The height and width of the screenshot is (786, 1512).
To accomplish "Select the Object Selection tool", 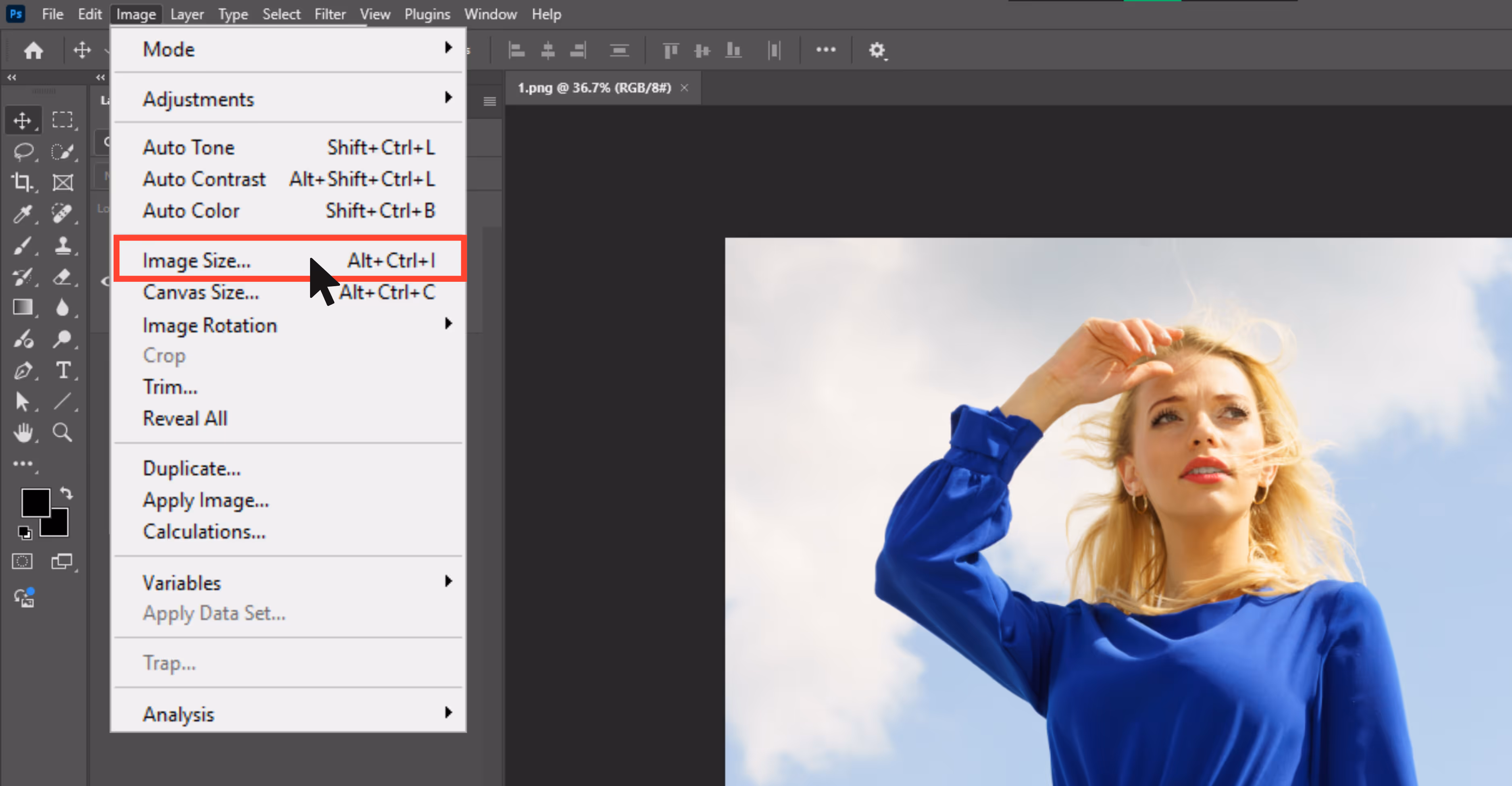I will click(62, 151).
